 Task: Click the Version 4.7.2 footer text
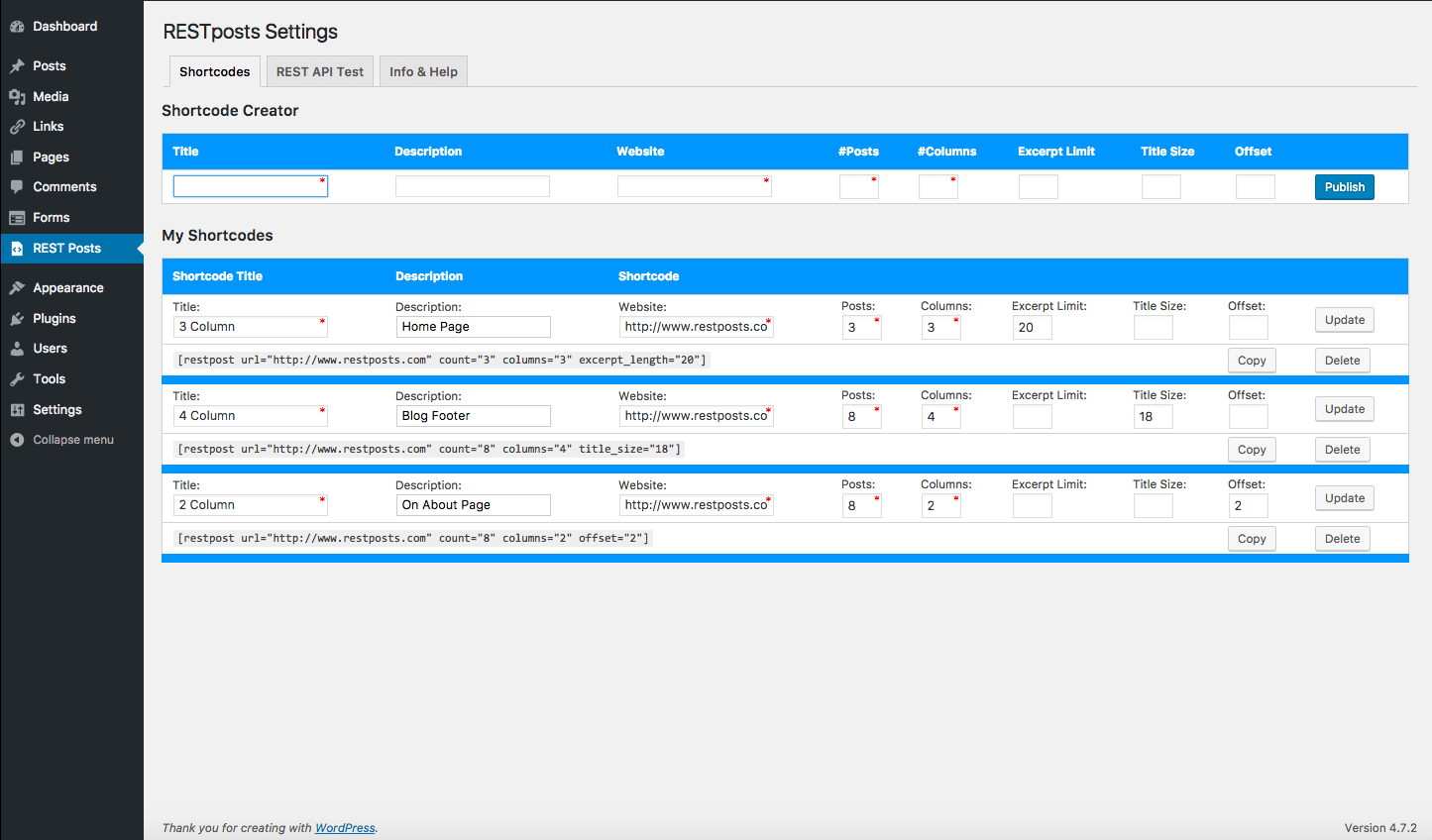click(1380, 828)
